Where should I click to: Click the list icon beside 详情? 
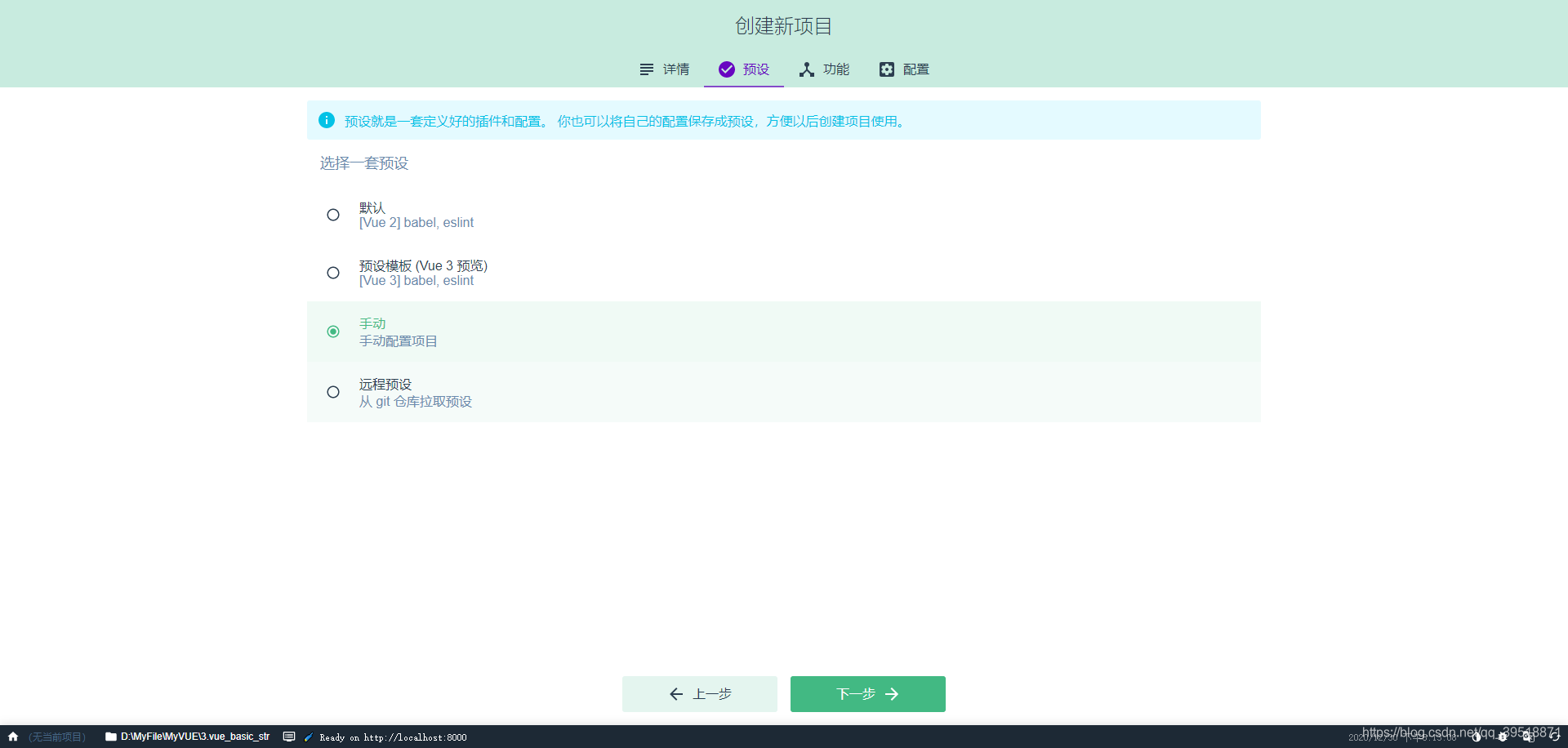pos(646,69)
